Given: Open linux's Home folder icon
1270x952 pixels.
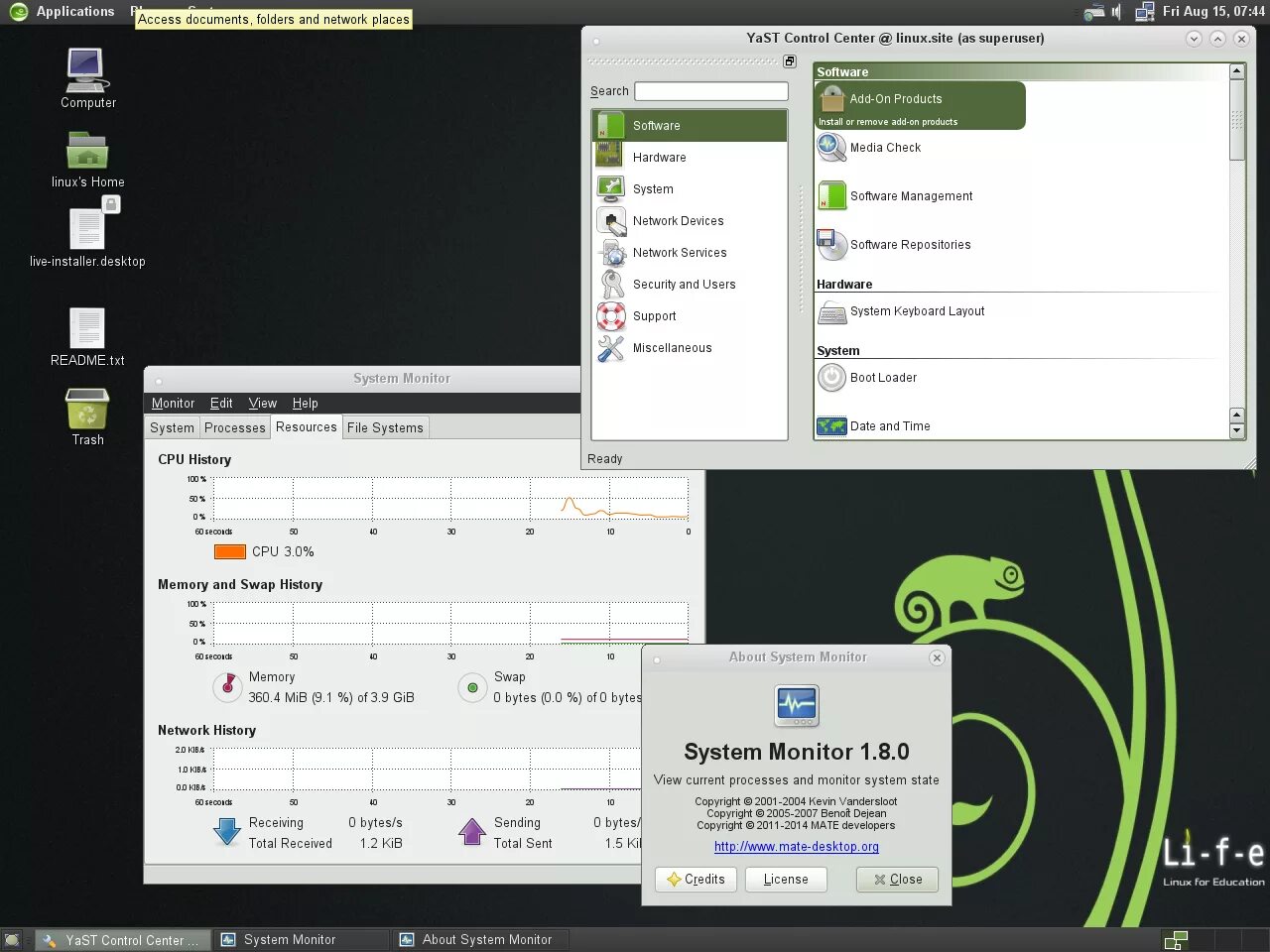Looking at the screenshot, I should [x=87, y=159].
